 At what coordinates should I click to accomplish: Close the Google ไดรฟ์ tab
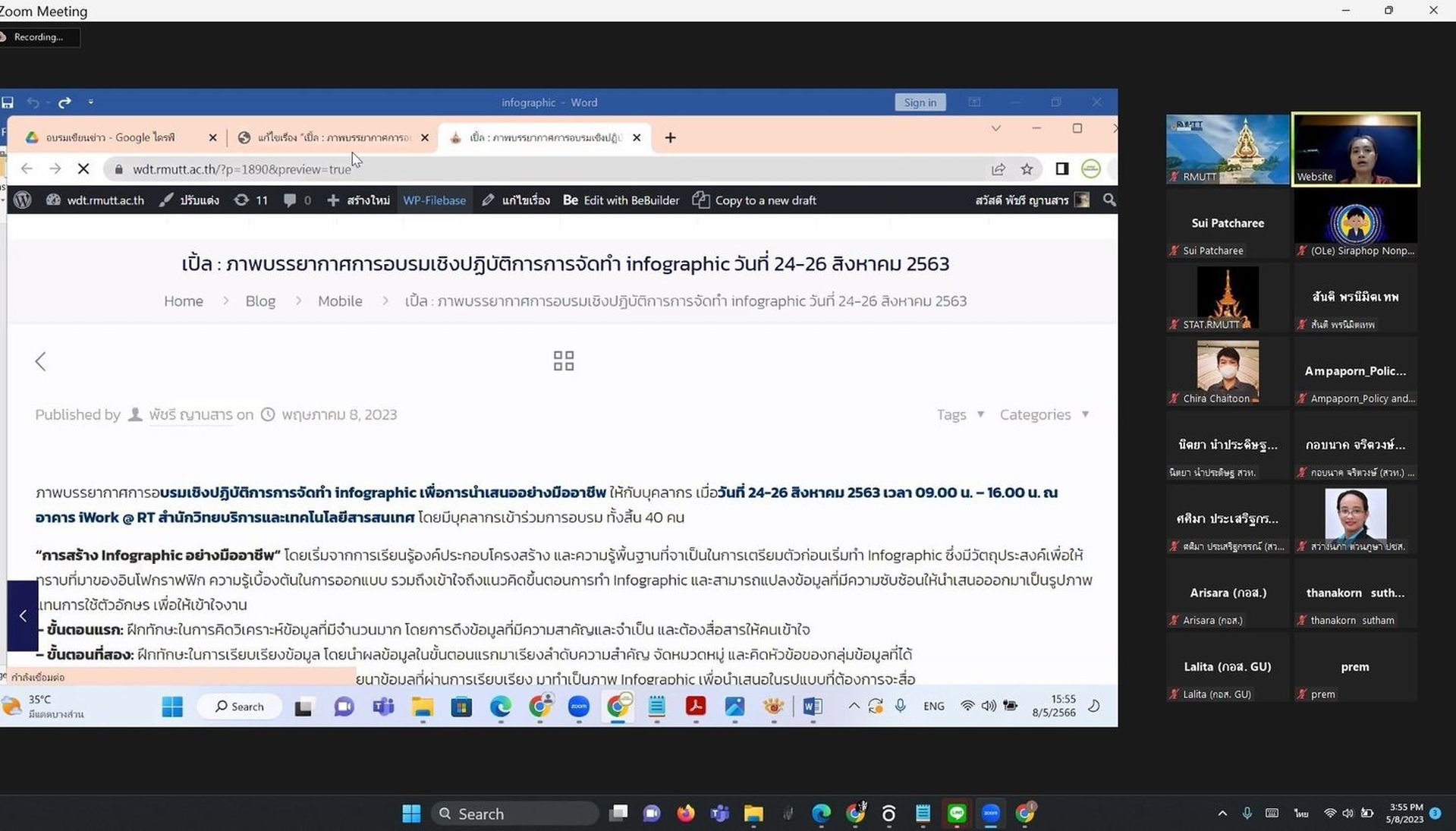click(212, 137)
